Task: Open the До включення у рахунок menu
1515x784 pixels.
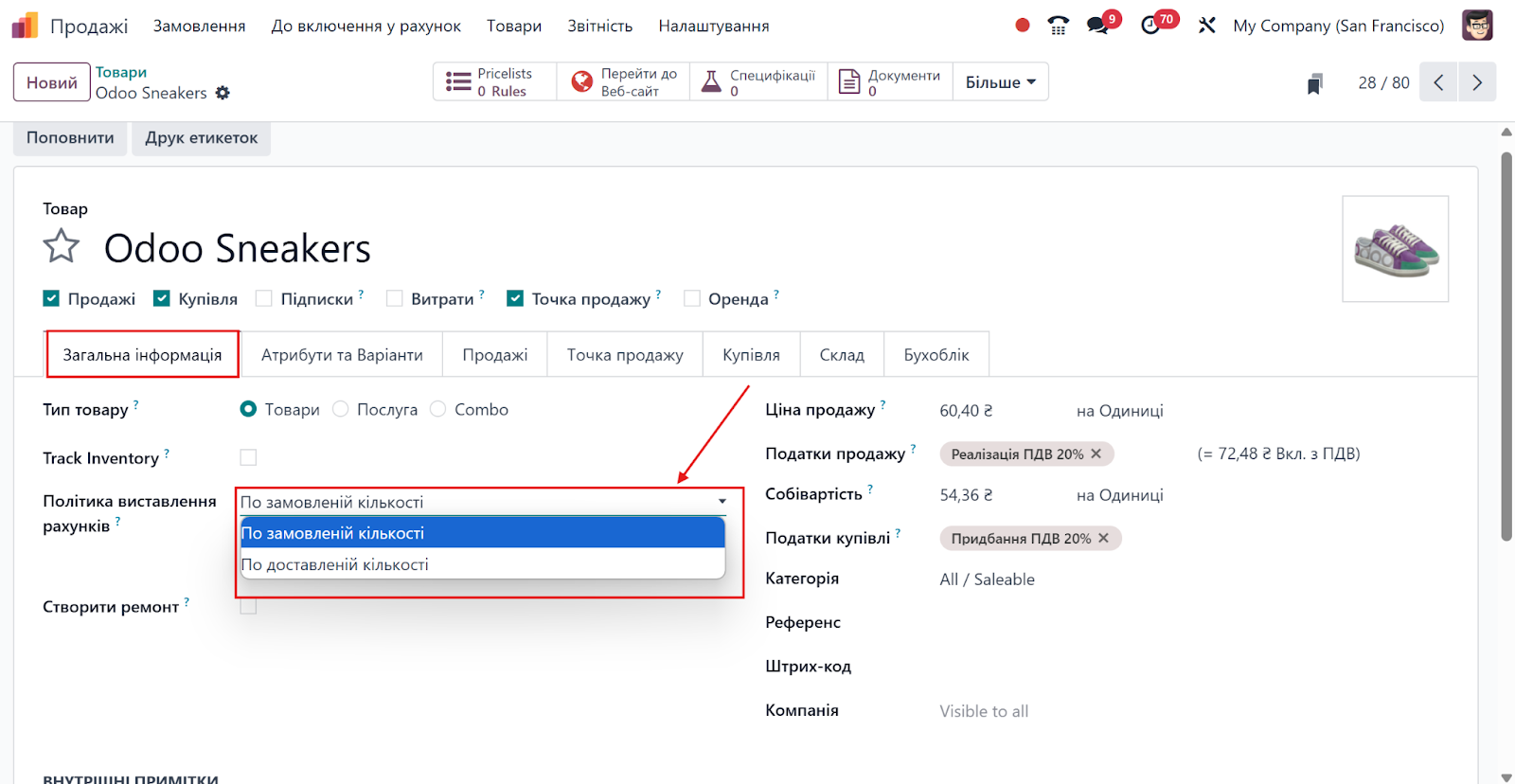Action: click(x=365, y=26)
